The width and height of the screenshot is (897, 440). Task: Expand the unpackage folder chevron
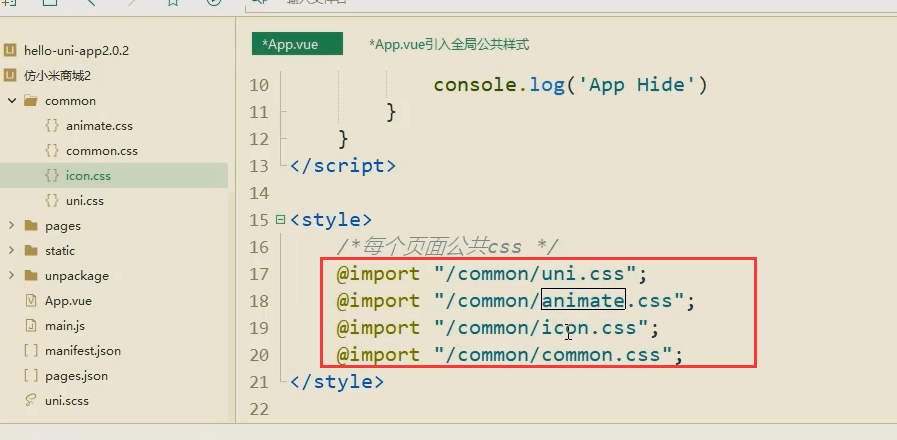[x=11, y=276]
